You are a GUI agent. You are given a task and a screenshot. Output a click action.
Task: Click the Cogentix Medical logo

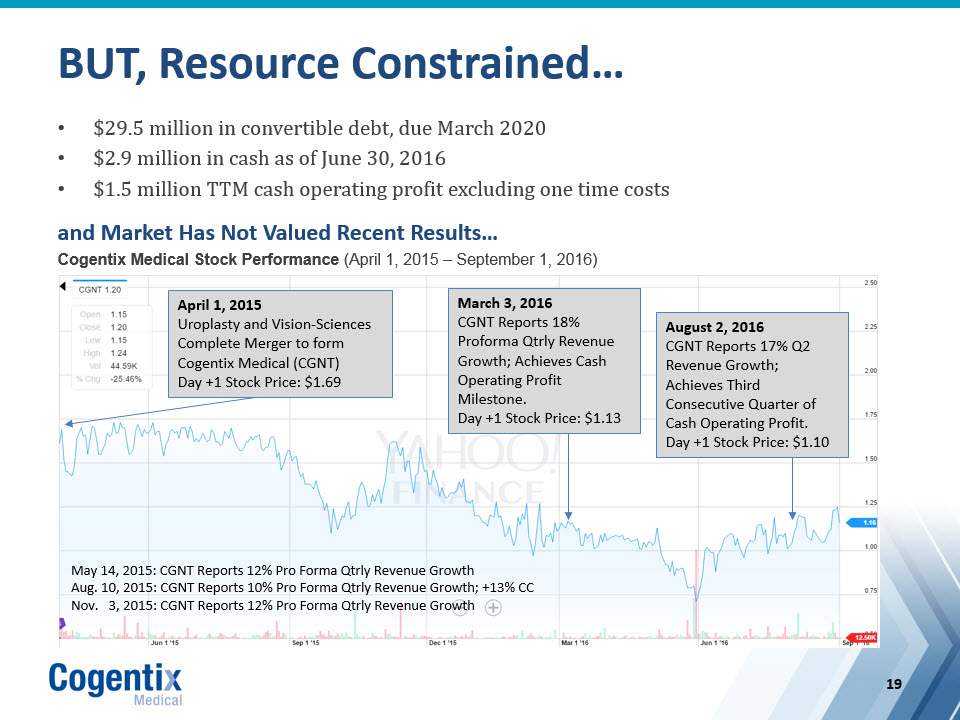(116, 684)
